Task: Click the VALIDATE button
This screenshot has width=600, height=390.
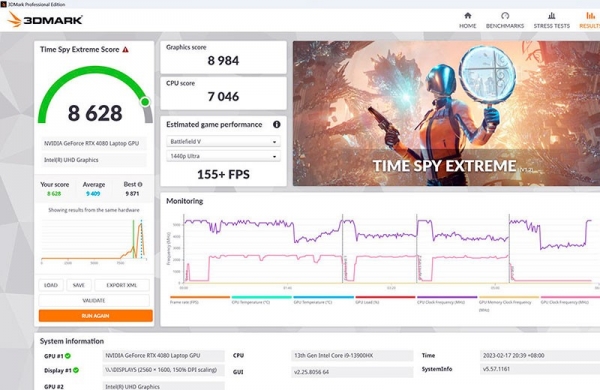Action: pyautogui.click(x=94, y=300)
